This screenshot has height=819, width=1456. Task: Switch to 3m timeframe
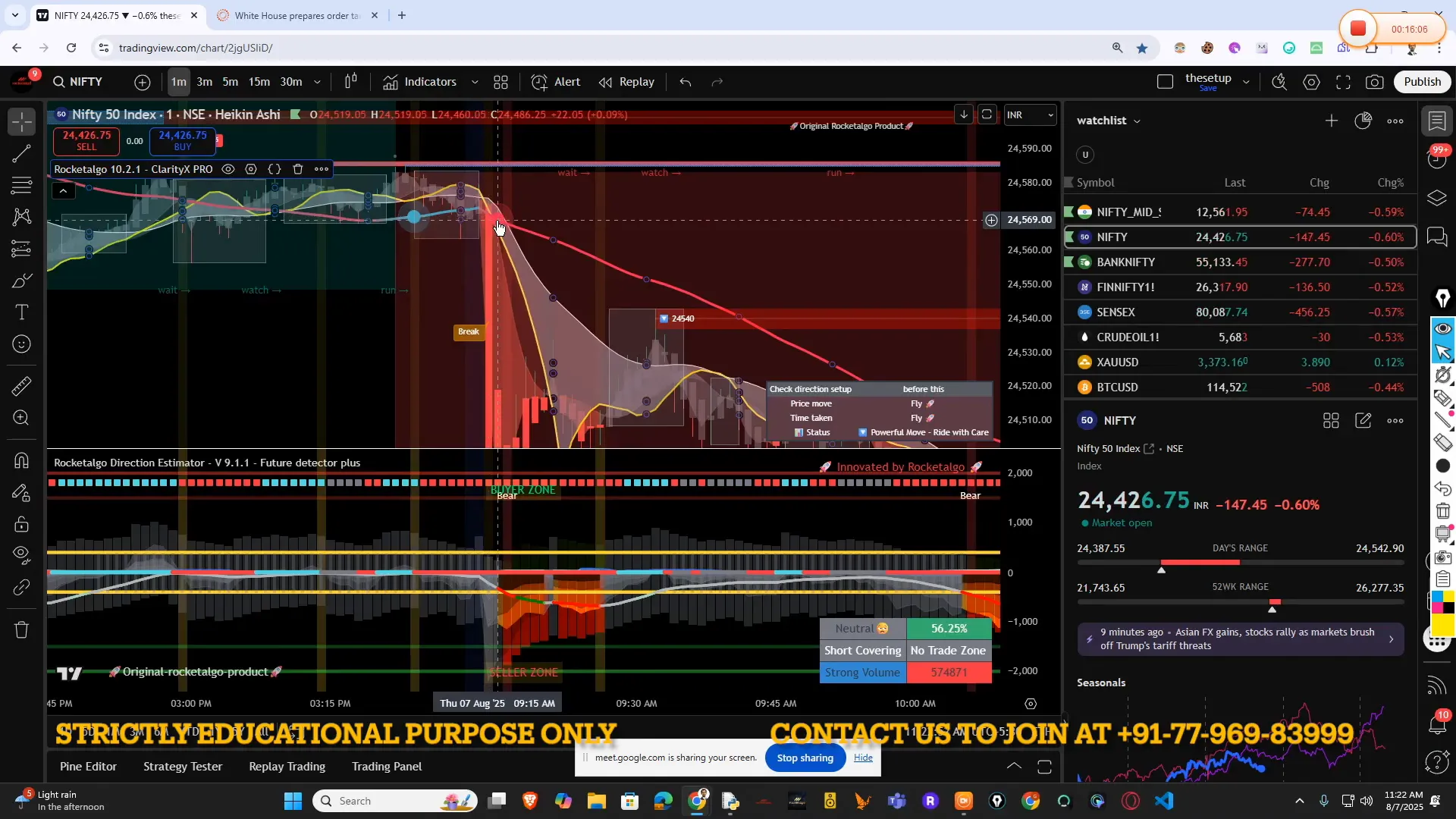pyautogui.click(x=205, y=82)
